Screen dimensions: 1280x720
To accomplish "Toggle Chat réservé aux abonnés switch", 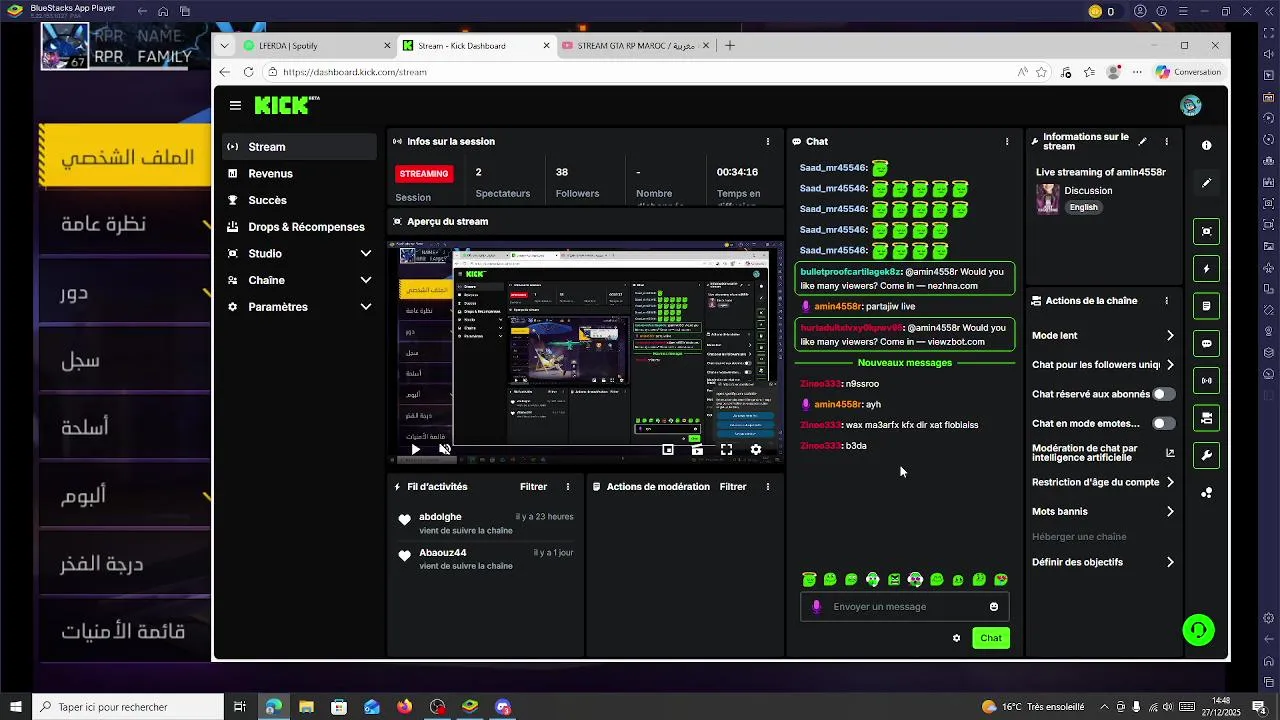I will (1164, 394).
